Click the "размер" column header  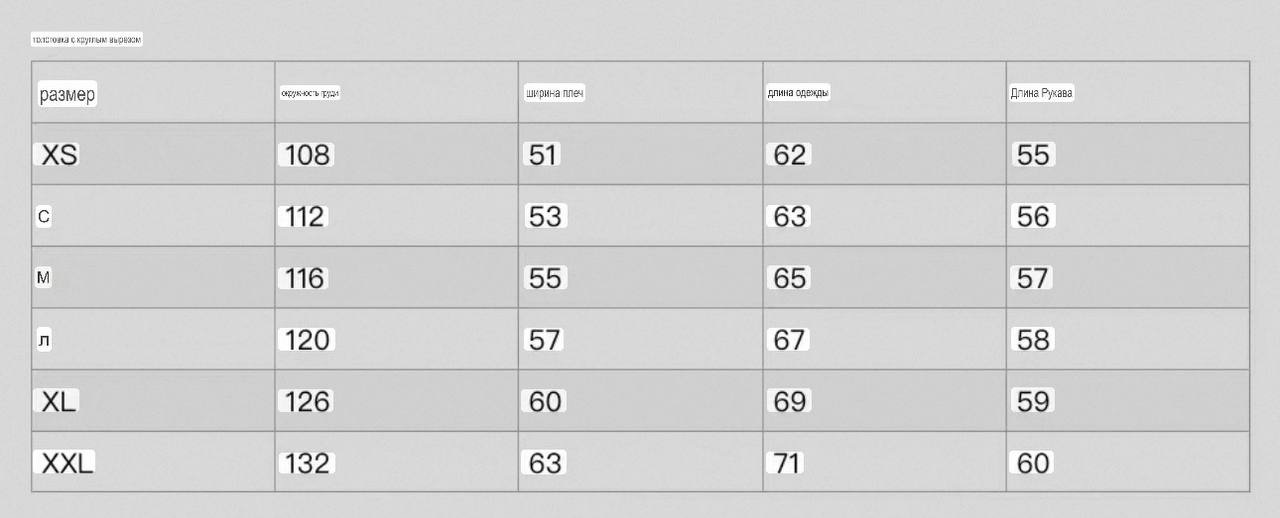coord(68,95)
